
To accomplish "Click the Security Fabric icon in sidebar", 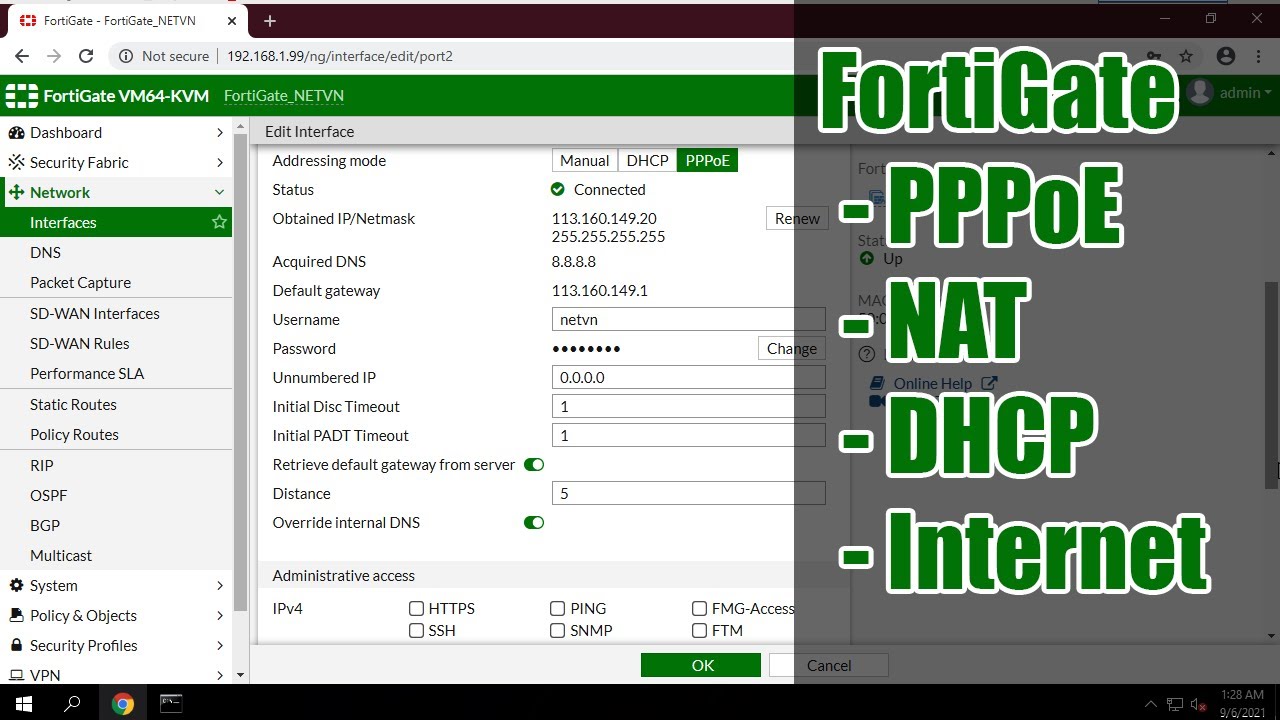I will tap(16, 163).
